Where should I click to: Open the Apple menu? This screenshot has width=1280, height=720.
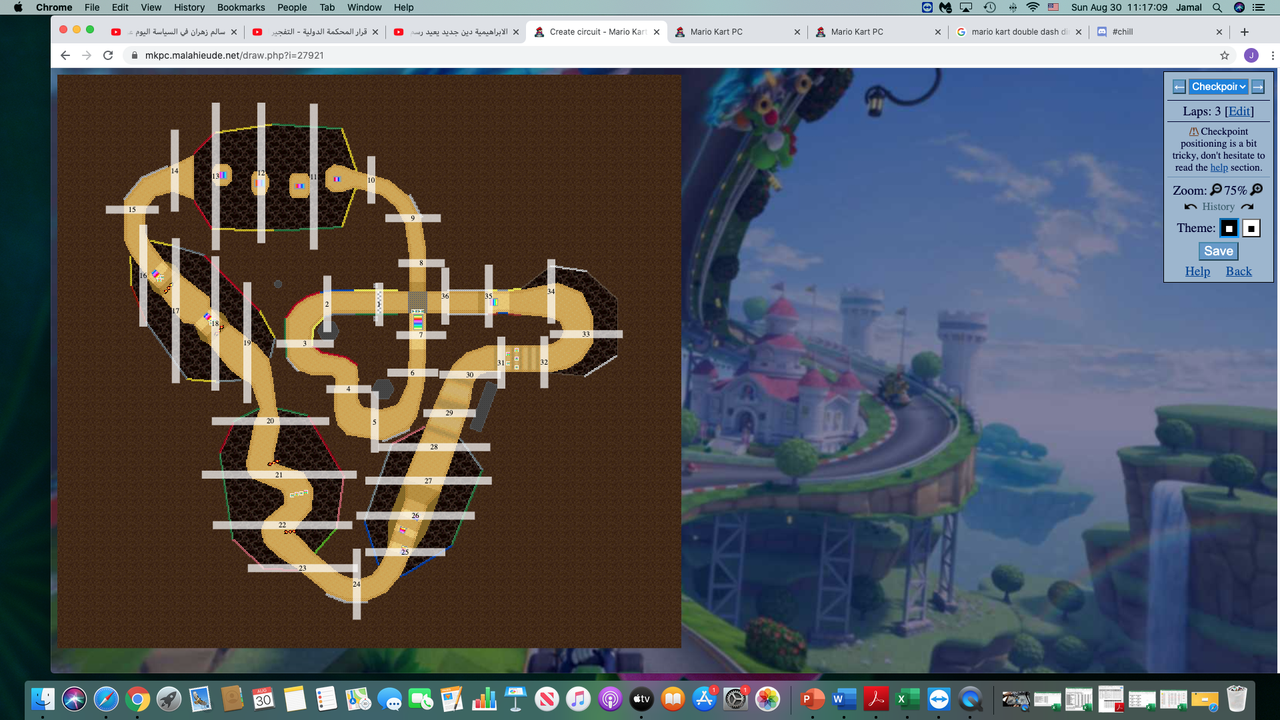tap(18, 7)
